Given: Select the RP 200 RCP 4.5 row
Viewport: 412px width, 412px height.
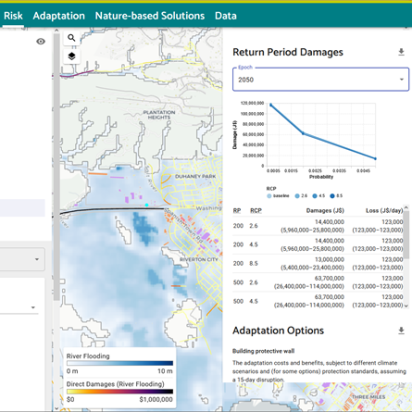Looking at the screenshot, I should pyautogui.click(x=318, y=245).
